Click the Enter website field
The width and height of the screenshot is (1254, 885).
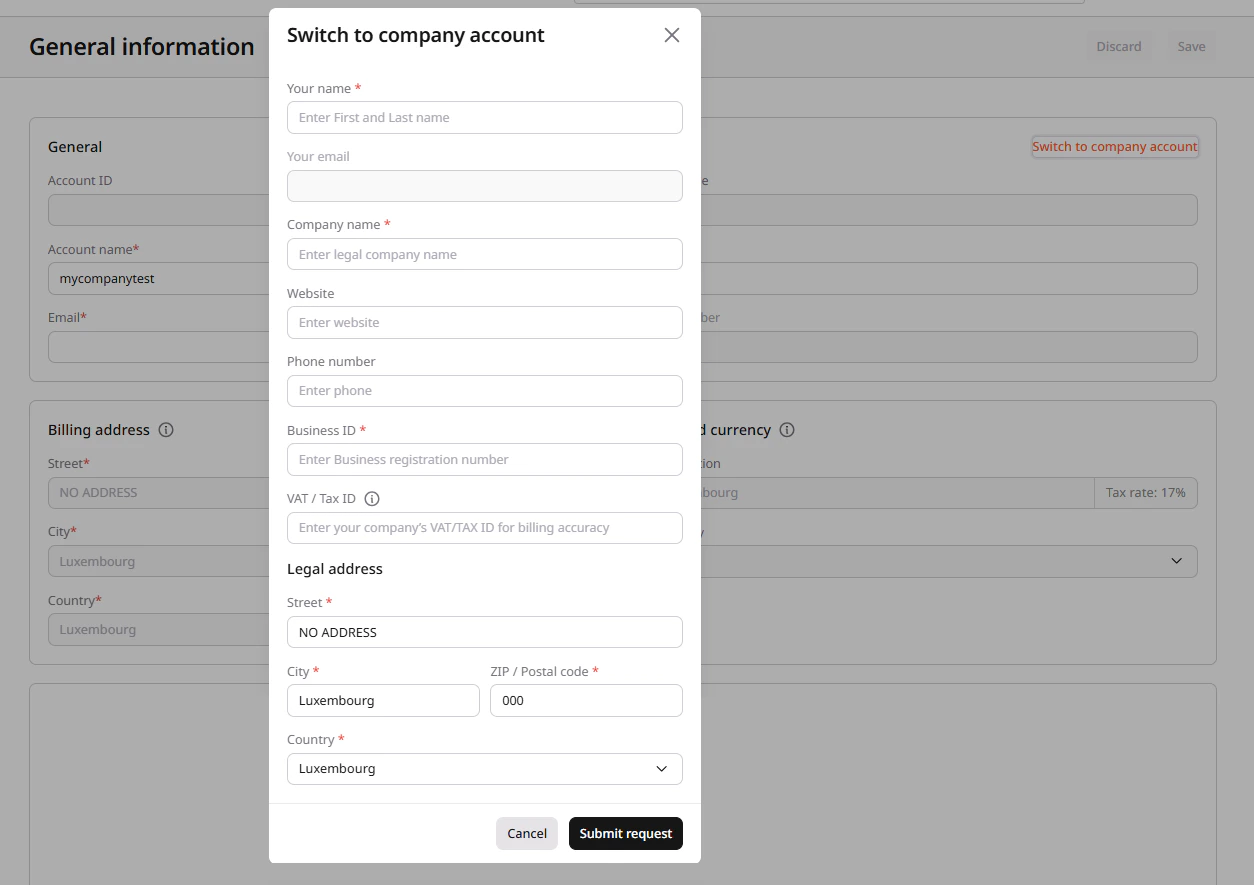484,322
